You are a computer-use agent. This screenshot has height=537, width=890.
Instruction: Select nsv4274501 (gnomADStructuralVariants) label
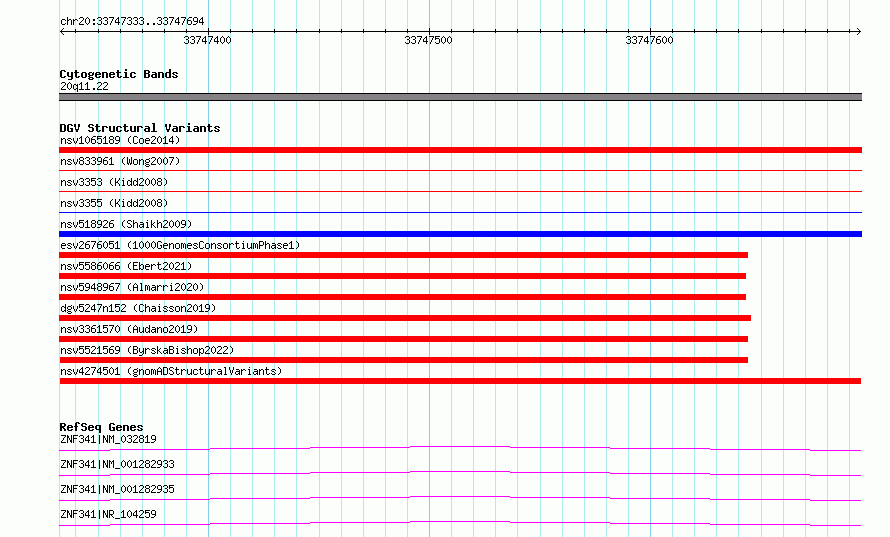[171, 371]
